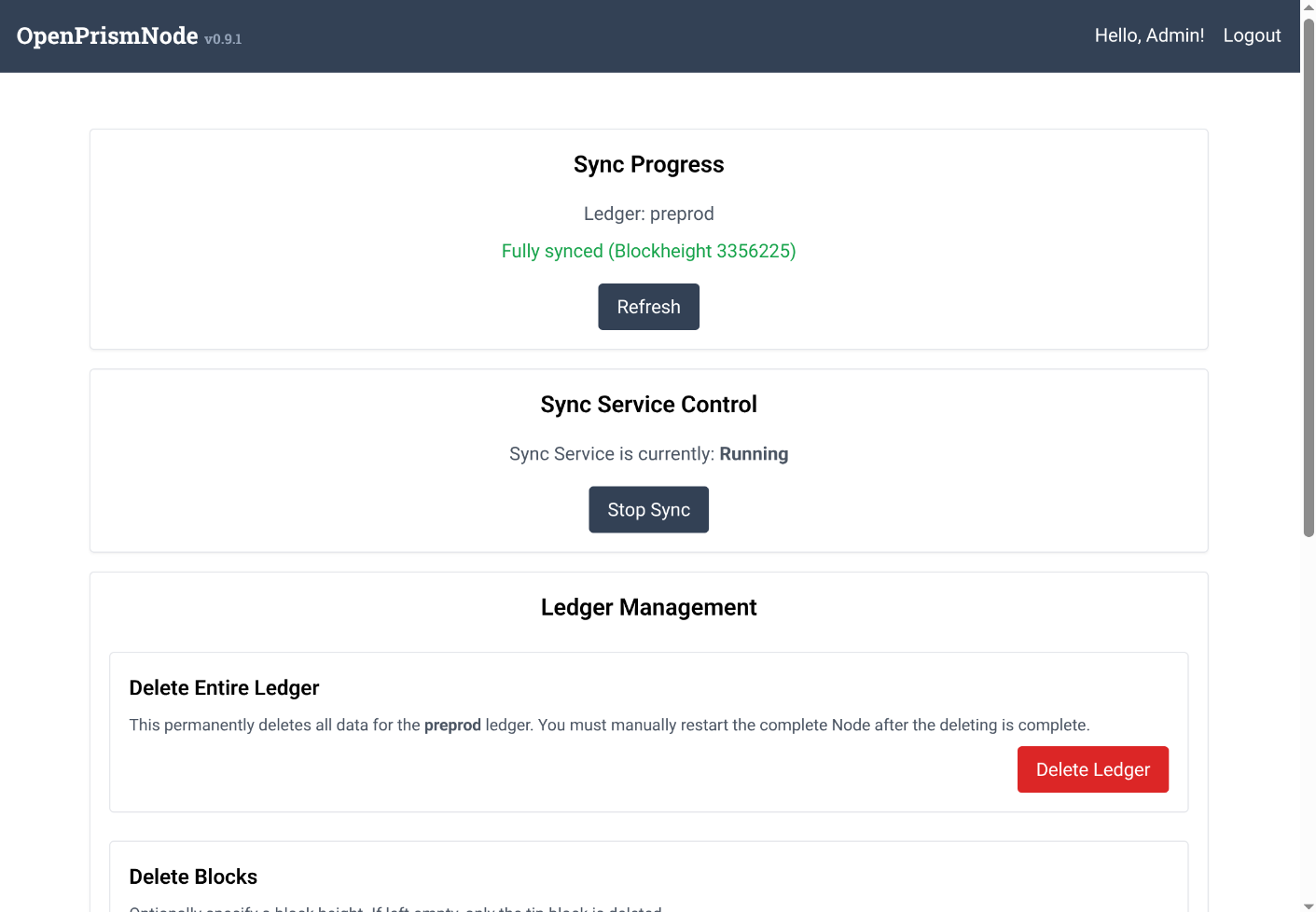Select the Sync Progress heading
The height and width of the screenshot is (912, 1316).
point(648,164)
